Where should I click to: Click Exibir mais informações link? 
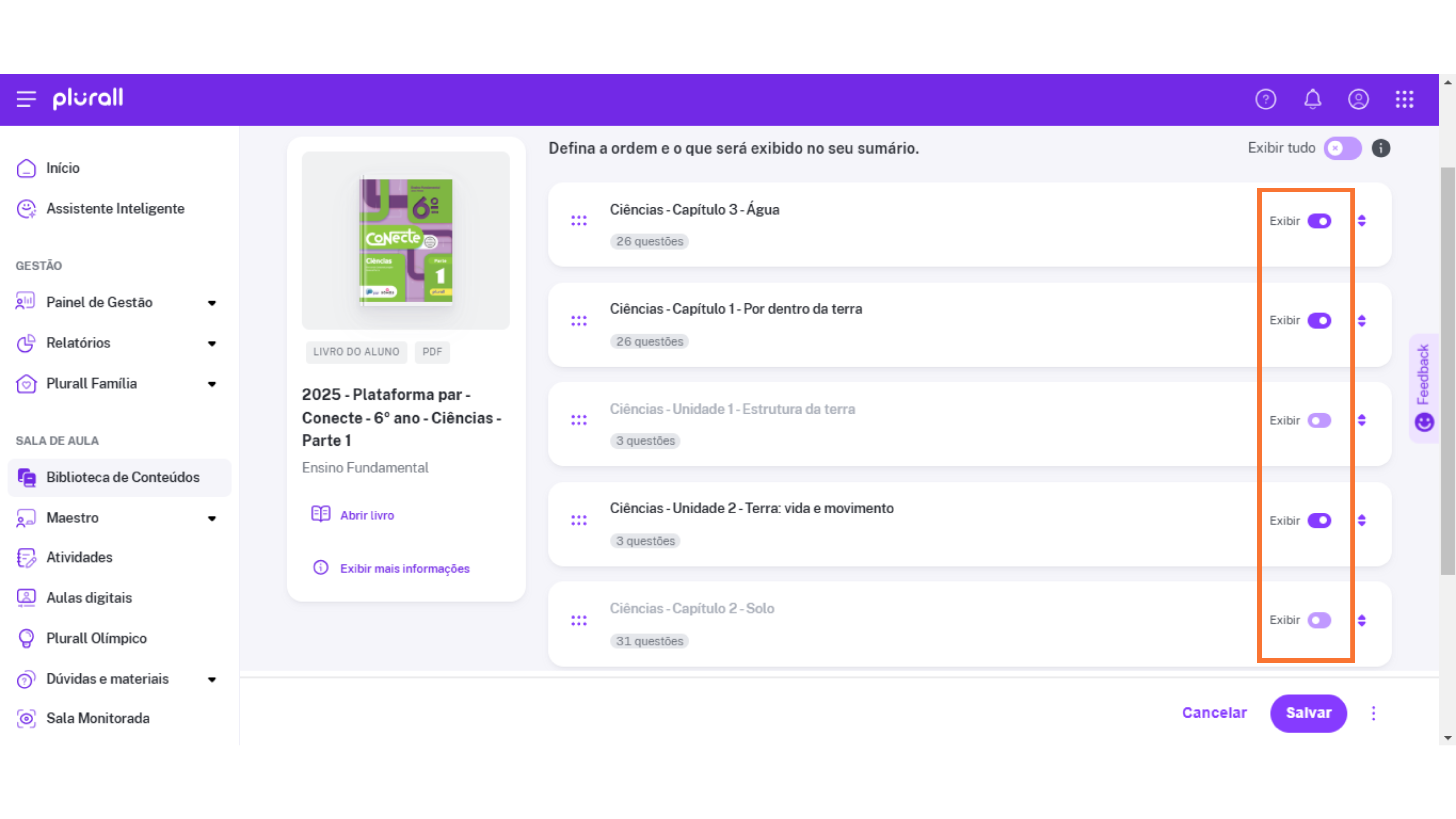405,569
